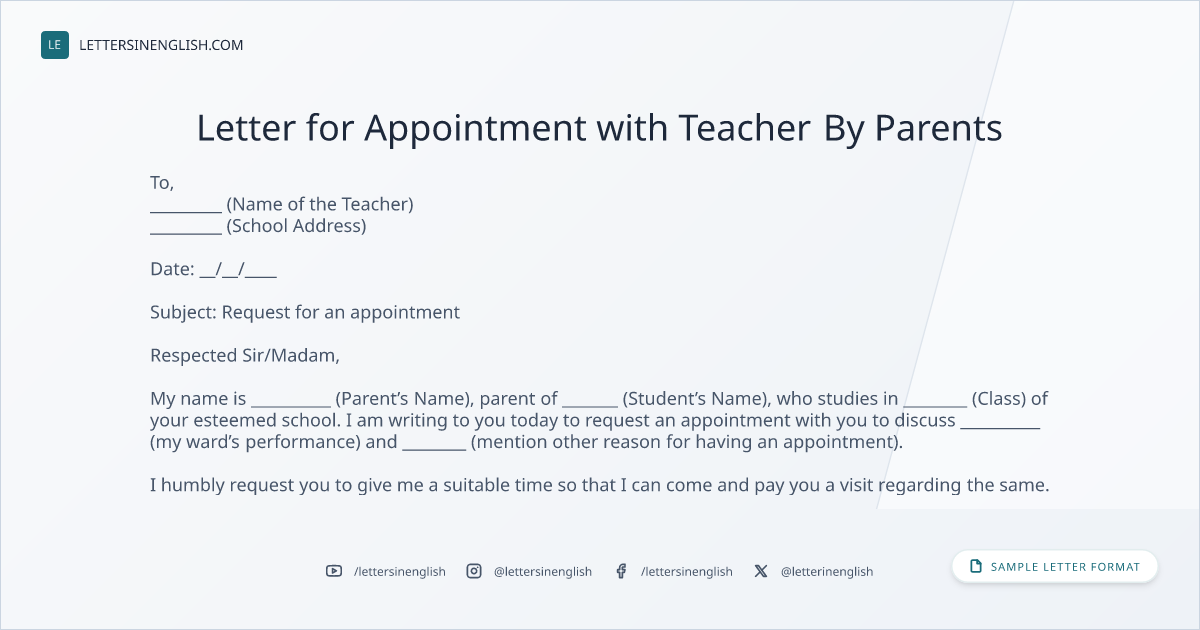
Task: Click the Subject: Request for an appointment line
Action: click(305, 312)
